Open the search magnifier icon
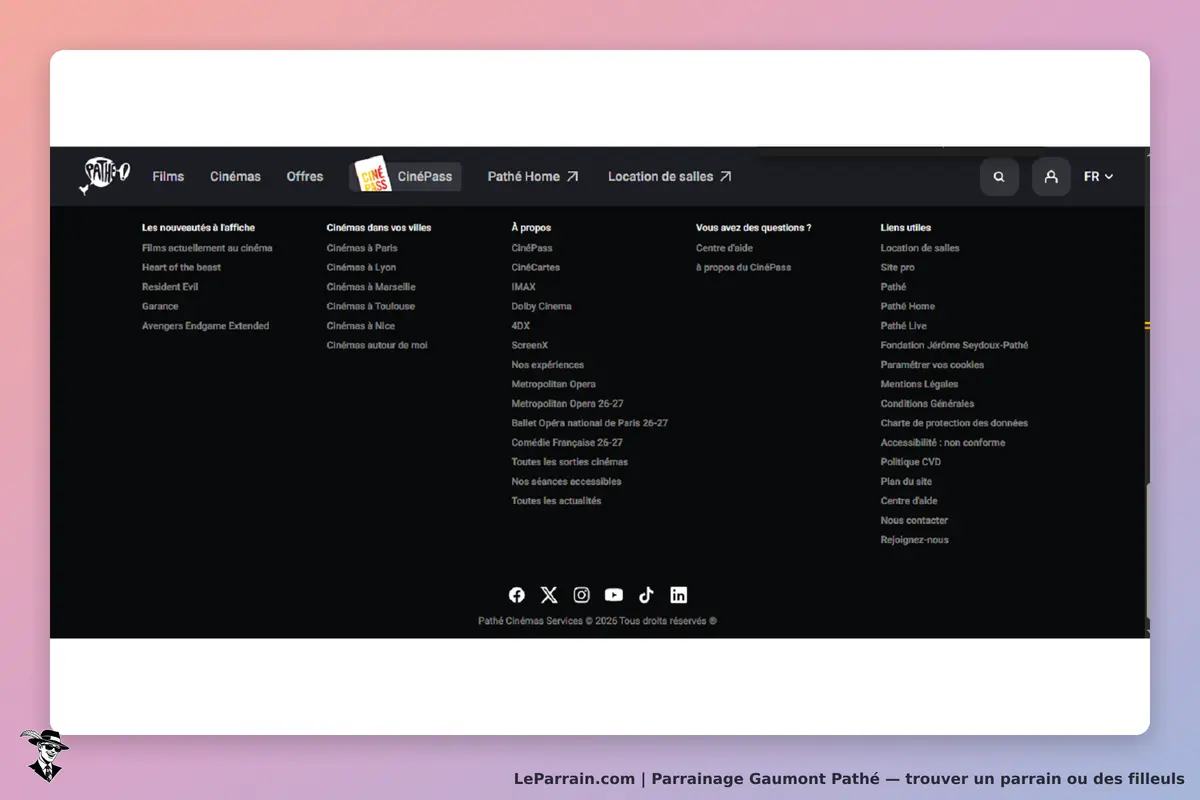 coord(999,177)
